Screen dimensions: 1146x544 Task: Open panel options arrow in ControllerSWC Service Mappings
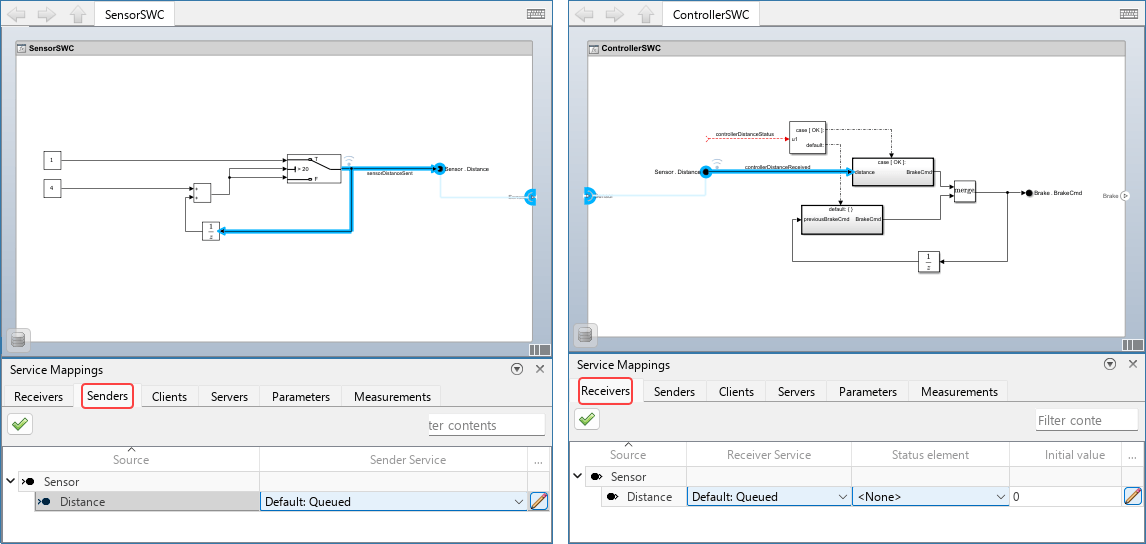tap(1110, 364)
